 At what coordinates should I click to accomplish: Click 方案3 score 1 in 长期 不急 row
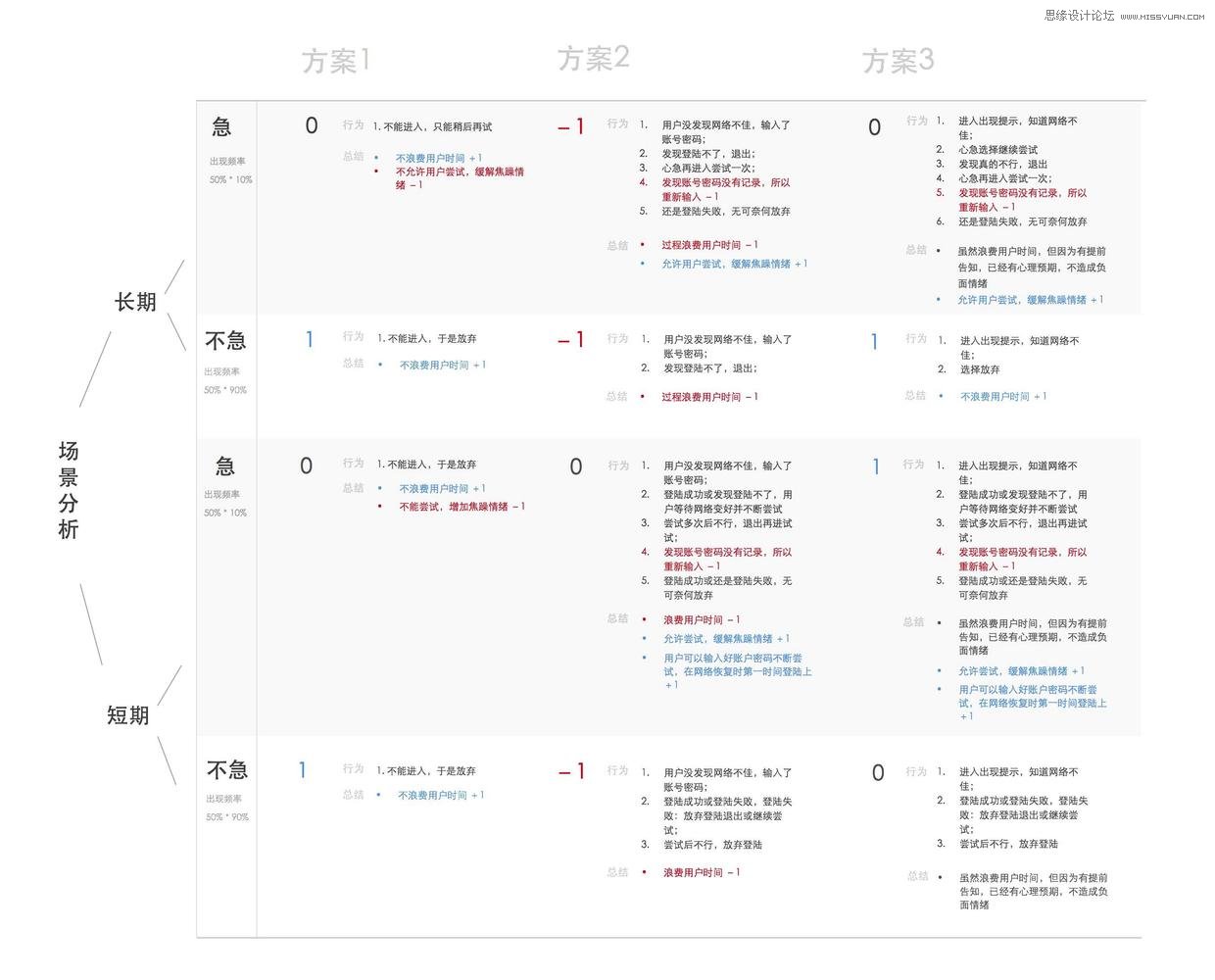click(x=875, y=342)
